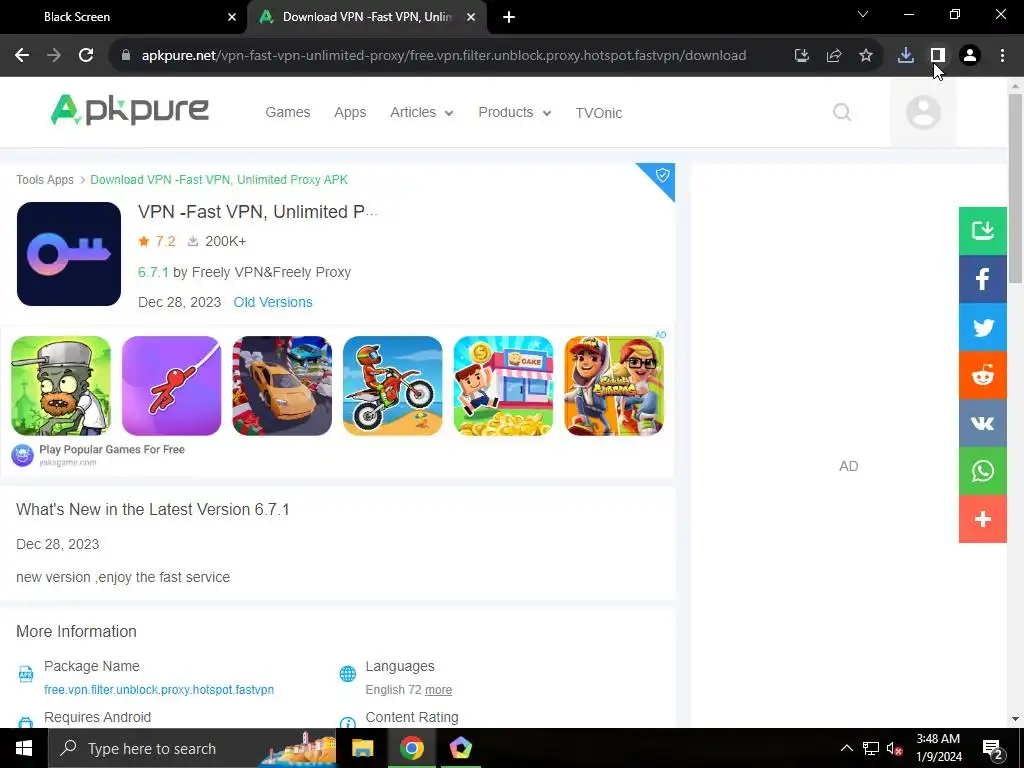Open the Games menu item

tap(287, 112)
